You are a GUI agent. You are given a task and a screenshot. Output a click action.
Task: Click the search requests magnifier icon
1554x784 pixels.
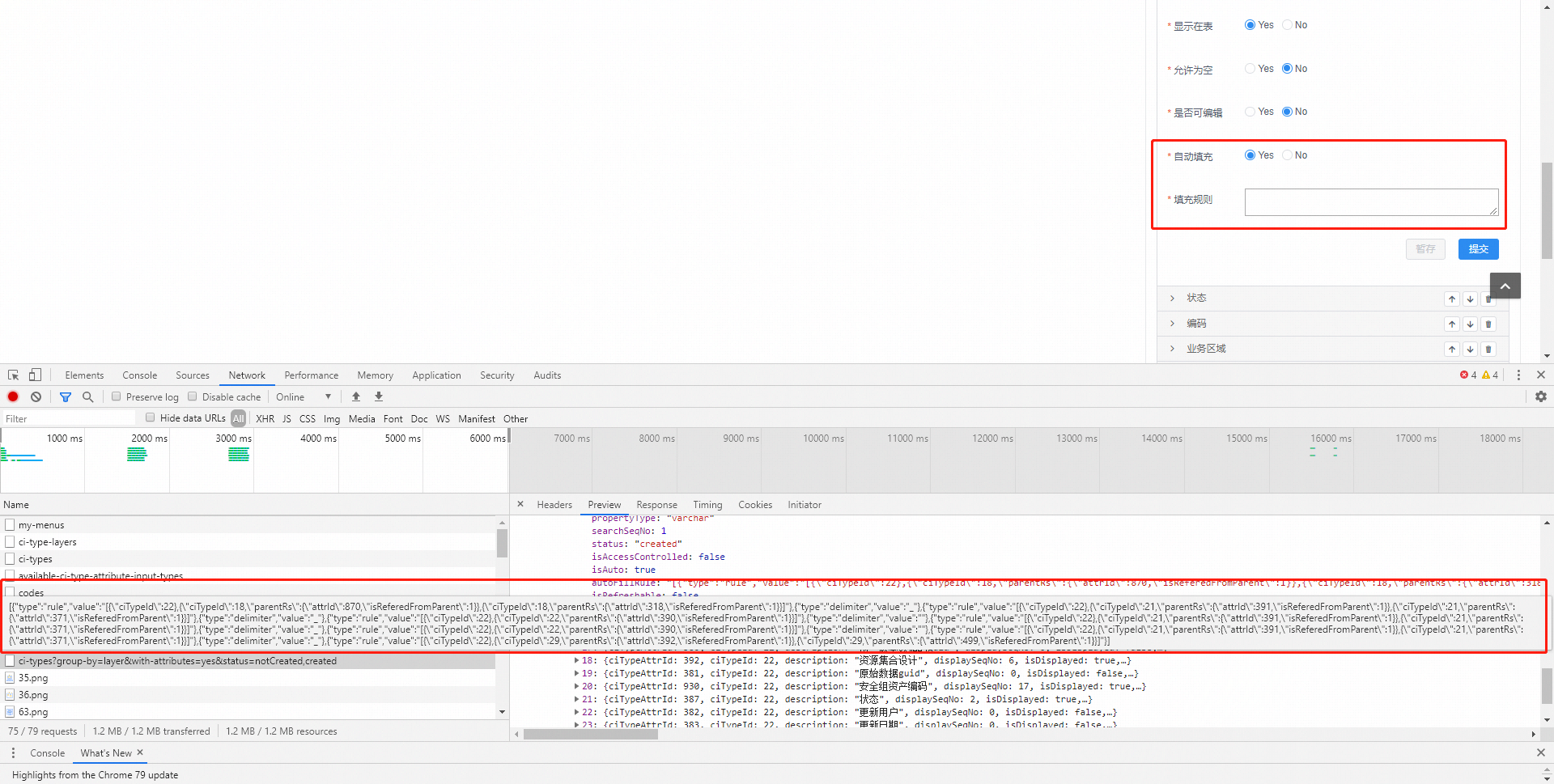pyautogui.click(x=87, y=396)
